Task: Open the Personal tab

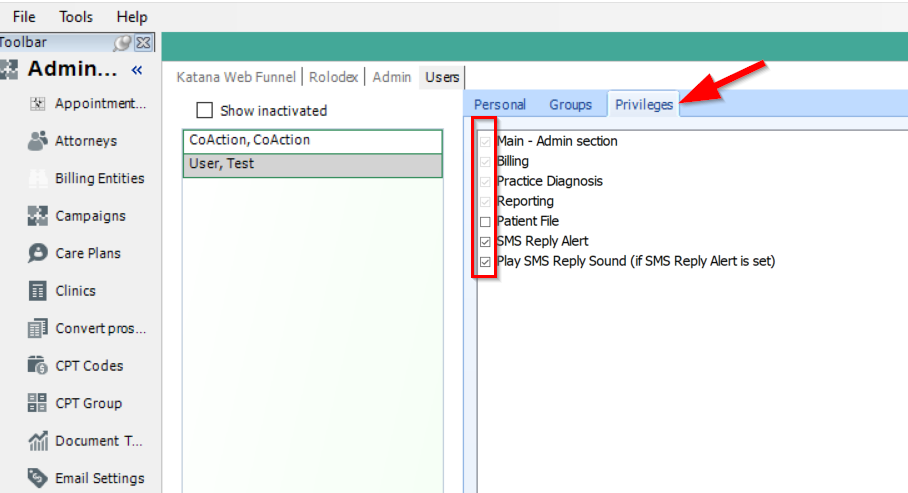Action: pos(500,105)
